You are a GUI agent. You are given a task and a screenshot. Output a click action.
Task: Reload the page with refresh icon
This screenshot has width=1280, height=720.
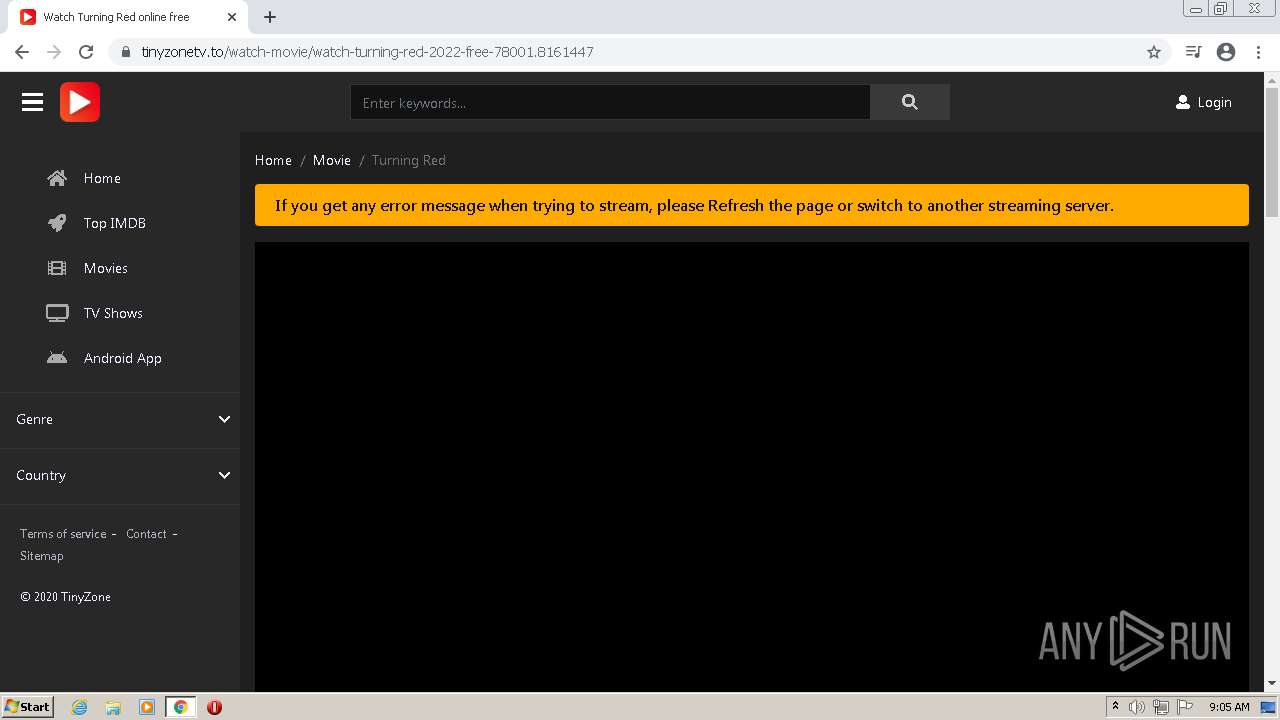pyautogui.click(x=86, y=52)
